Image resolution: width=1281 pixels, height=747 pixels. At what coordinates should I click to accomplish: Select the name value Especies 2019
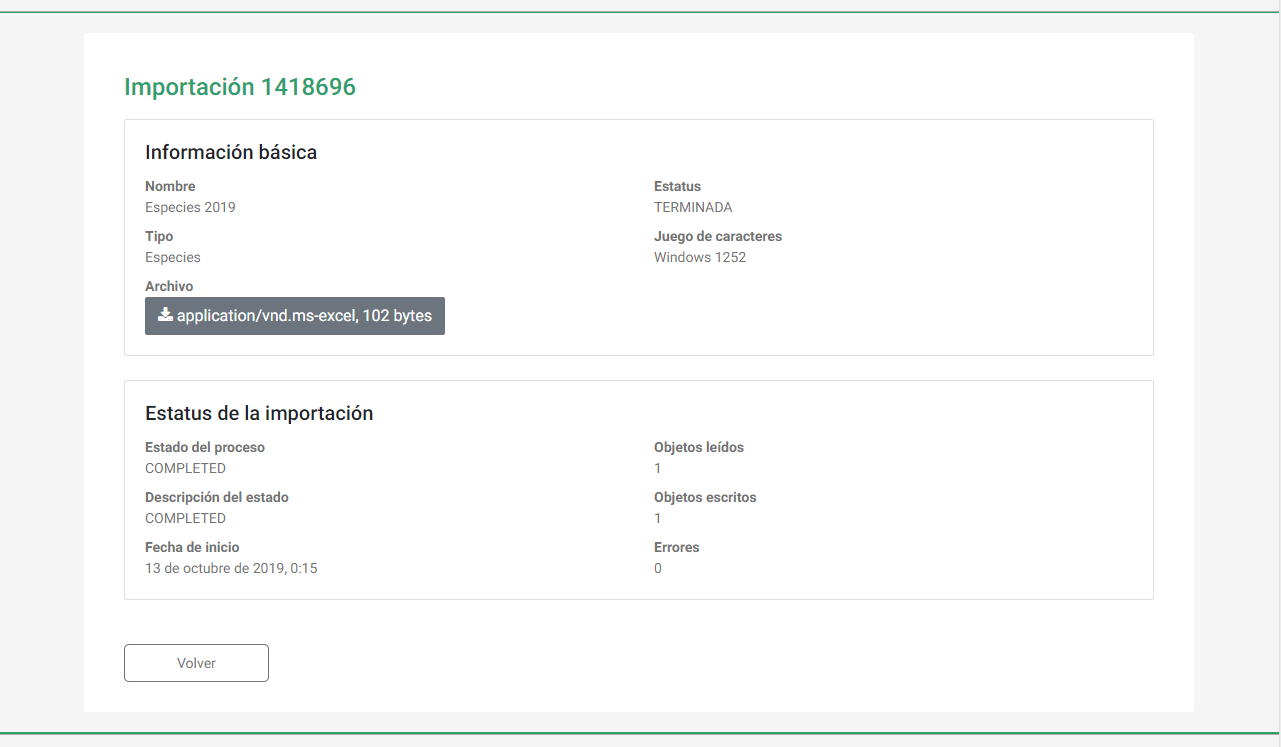pyautogui.click(x=190, y=207)
